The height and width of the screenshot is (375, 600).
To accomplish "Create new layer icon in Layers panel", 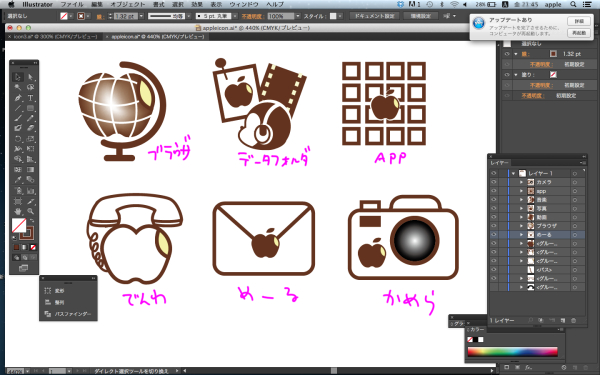I will [x=562, y=320].
